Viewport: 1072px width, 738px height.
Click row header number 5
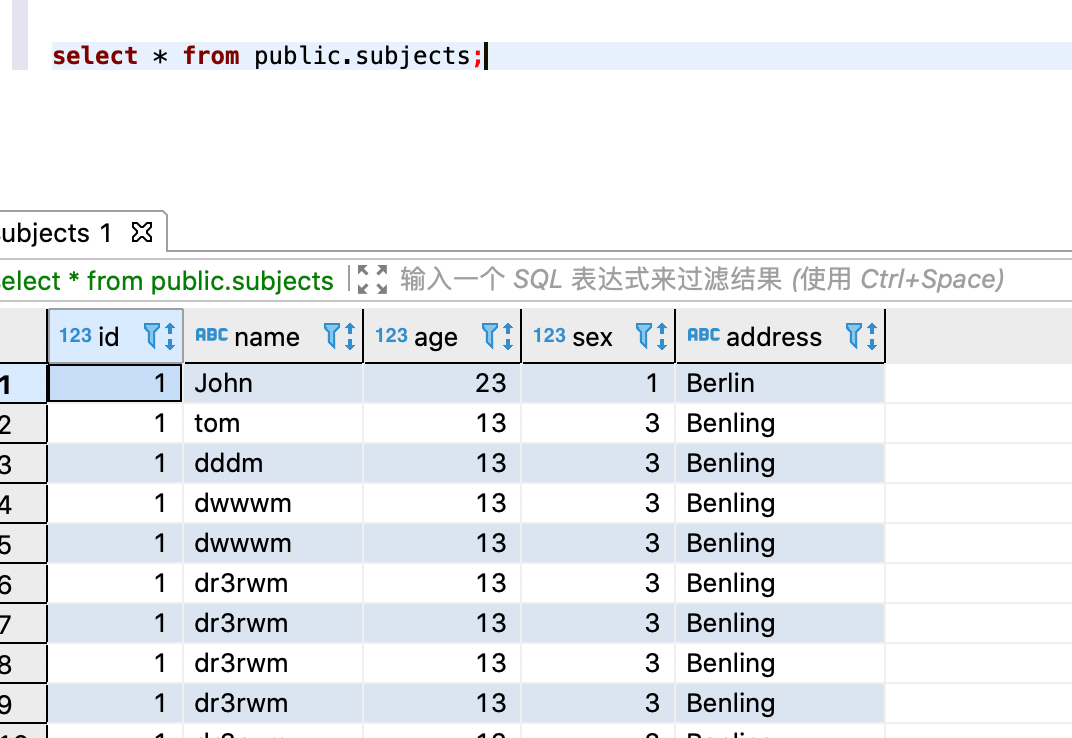pyautogui.click(x=23, y=544)
